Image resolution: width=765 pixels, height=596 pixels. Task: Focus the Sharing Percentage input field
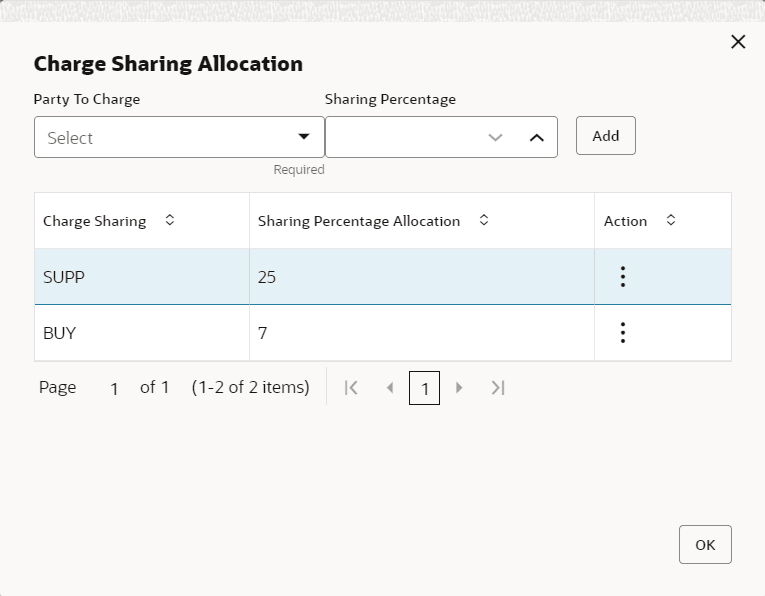pos(400,138)
